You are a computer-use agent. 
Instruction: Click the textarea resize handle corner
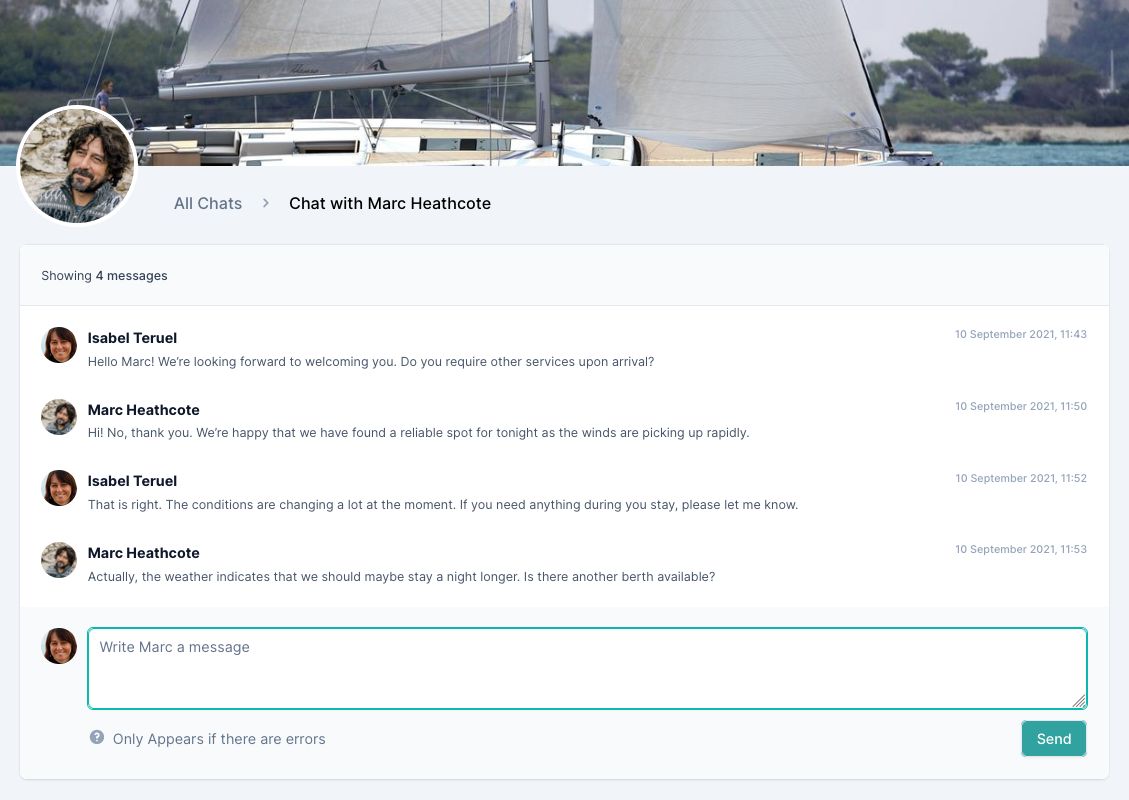coord(1079,701)
